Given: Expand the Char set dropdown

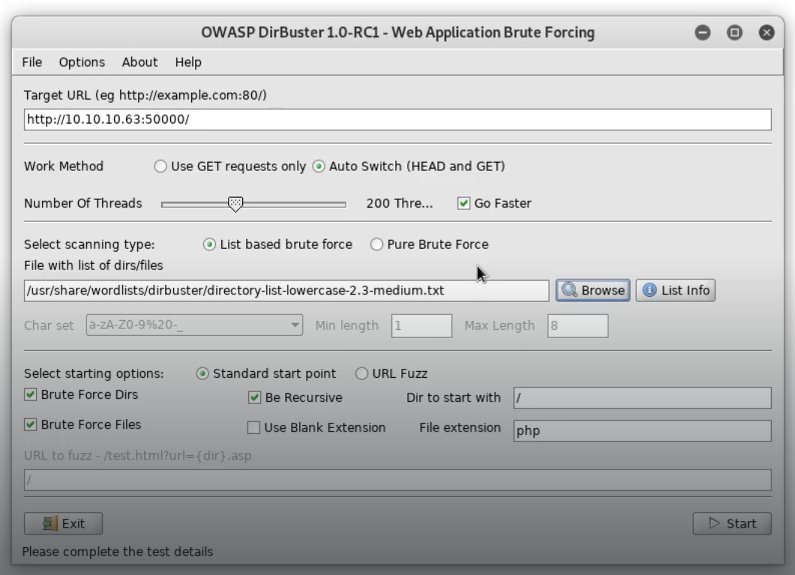Looking at the screenshot, I should 294,325.
